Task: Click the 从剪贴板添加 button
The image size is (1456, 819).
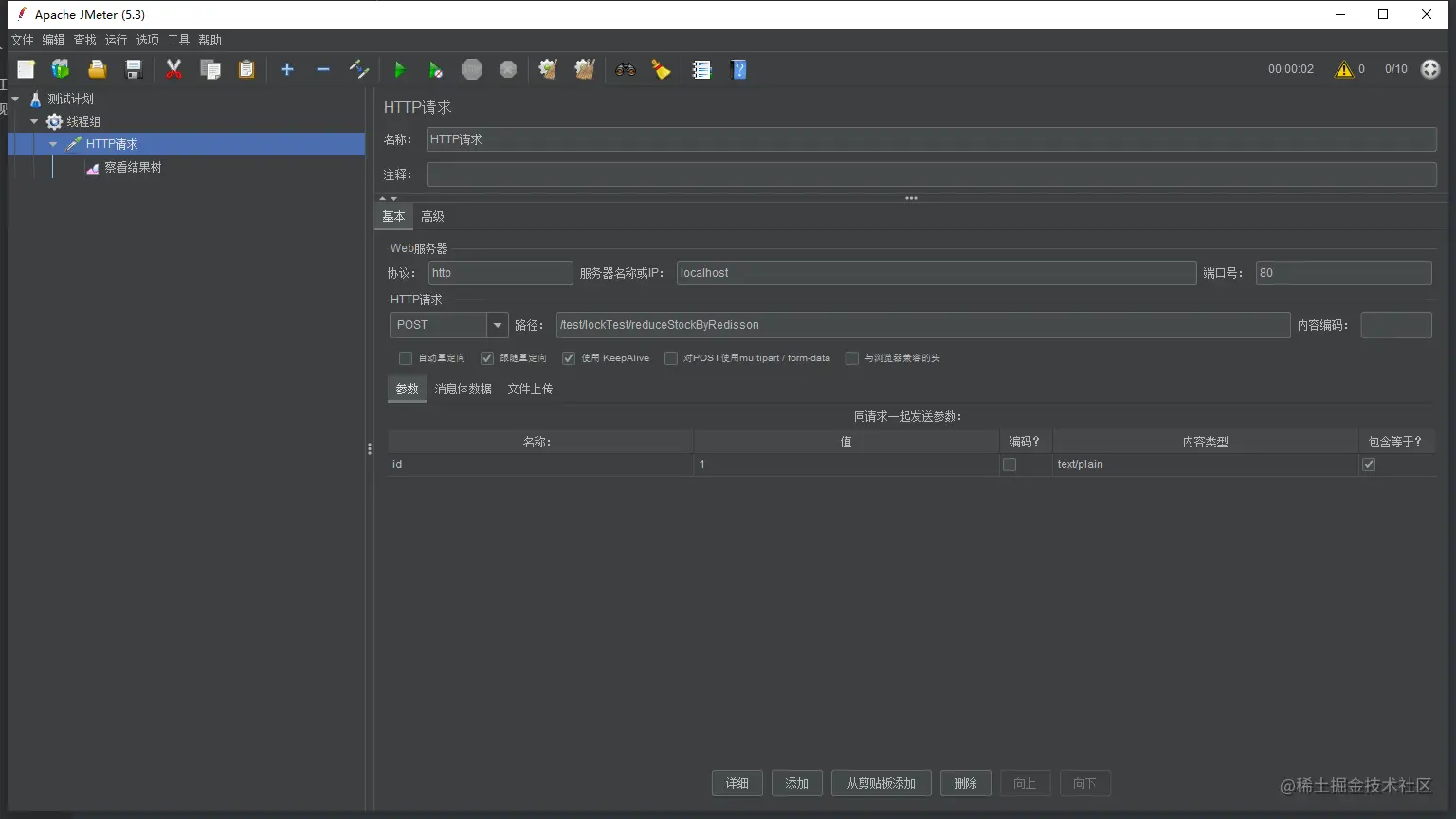Action: point(882,783)
